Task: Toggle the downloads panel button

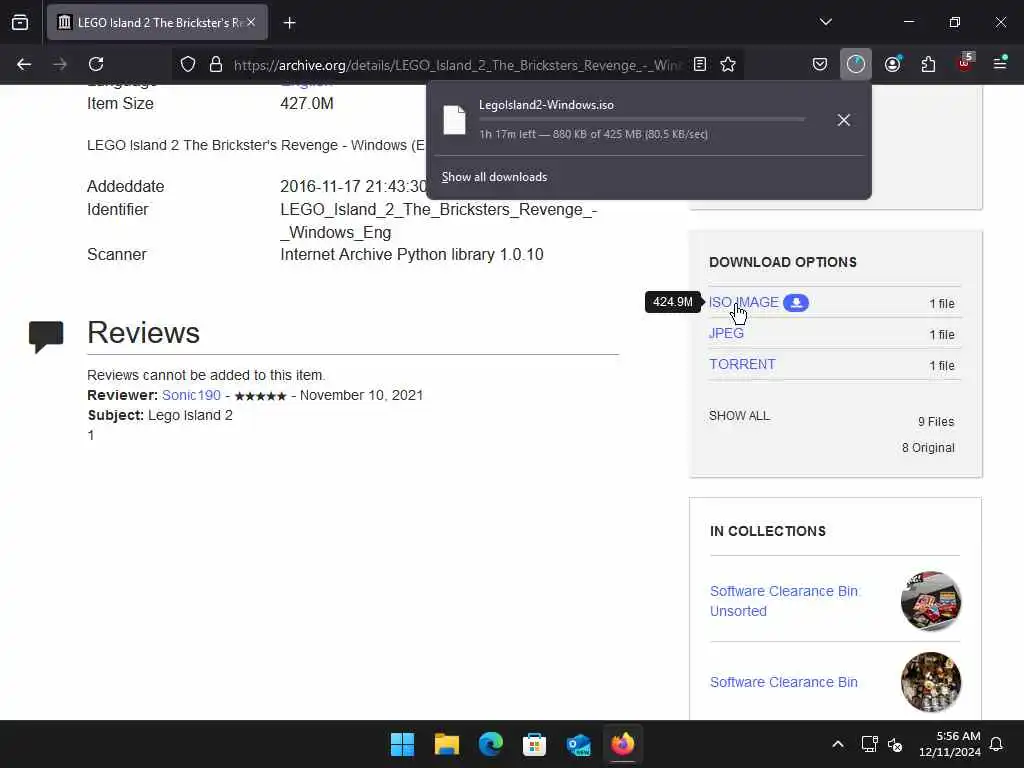Action: [x=856, y=64]
